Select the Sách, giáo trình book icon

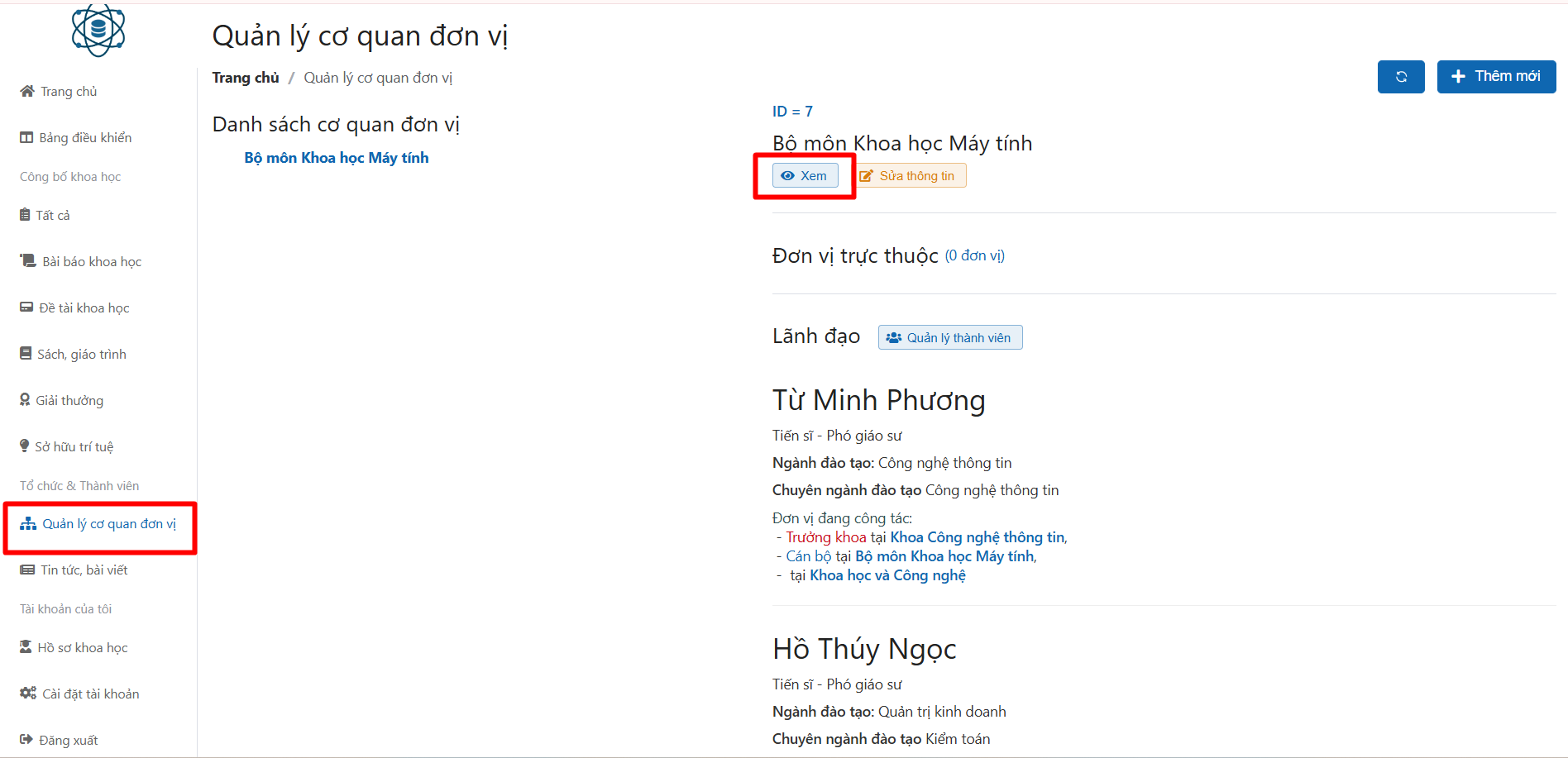tap(26, 353)
